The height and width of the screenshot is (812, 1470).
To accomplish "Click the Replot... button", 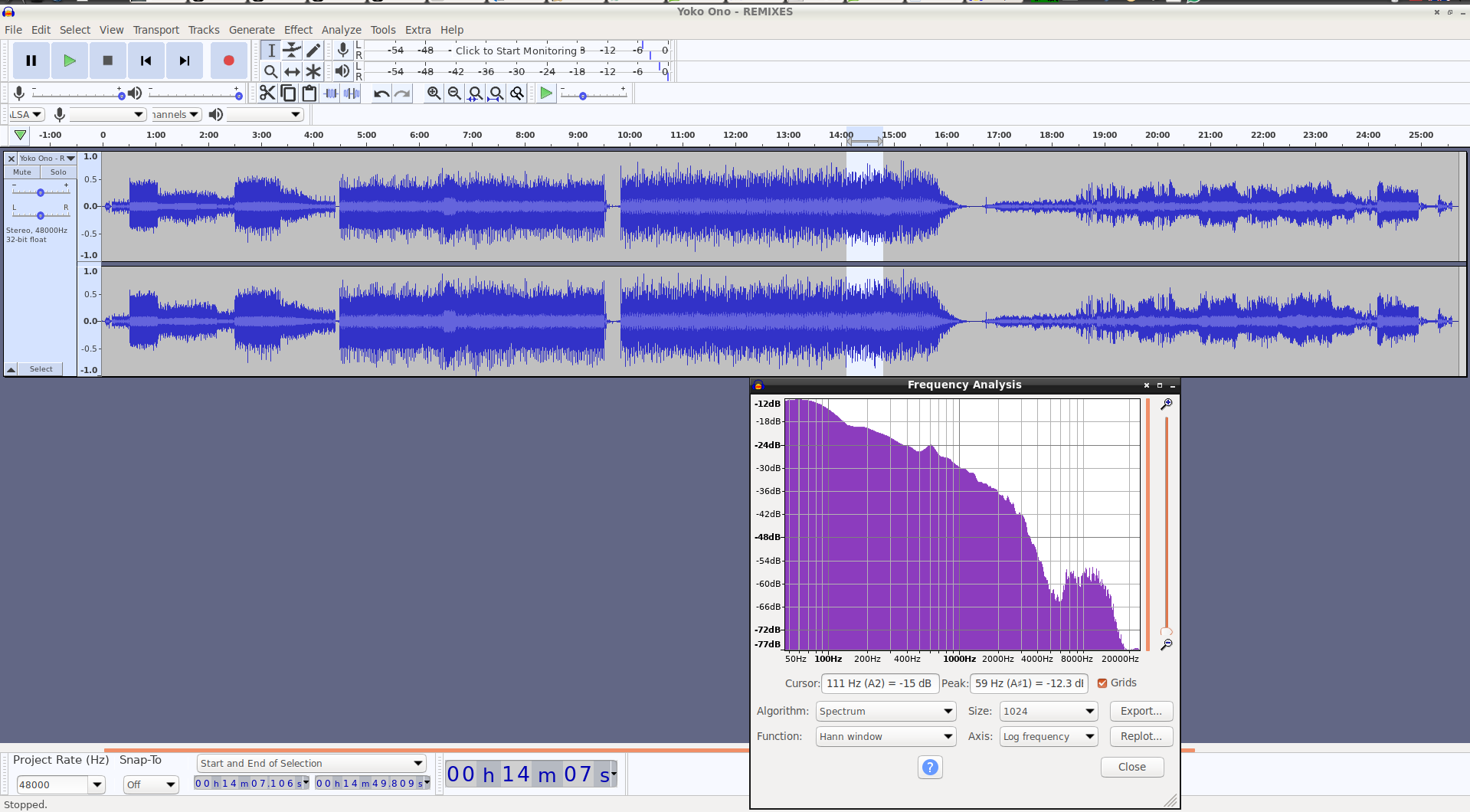I will (x=1141, y=736).
